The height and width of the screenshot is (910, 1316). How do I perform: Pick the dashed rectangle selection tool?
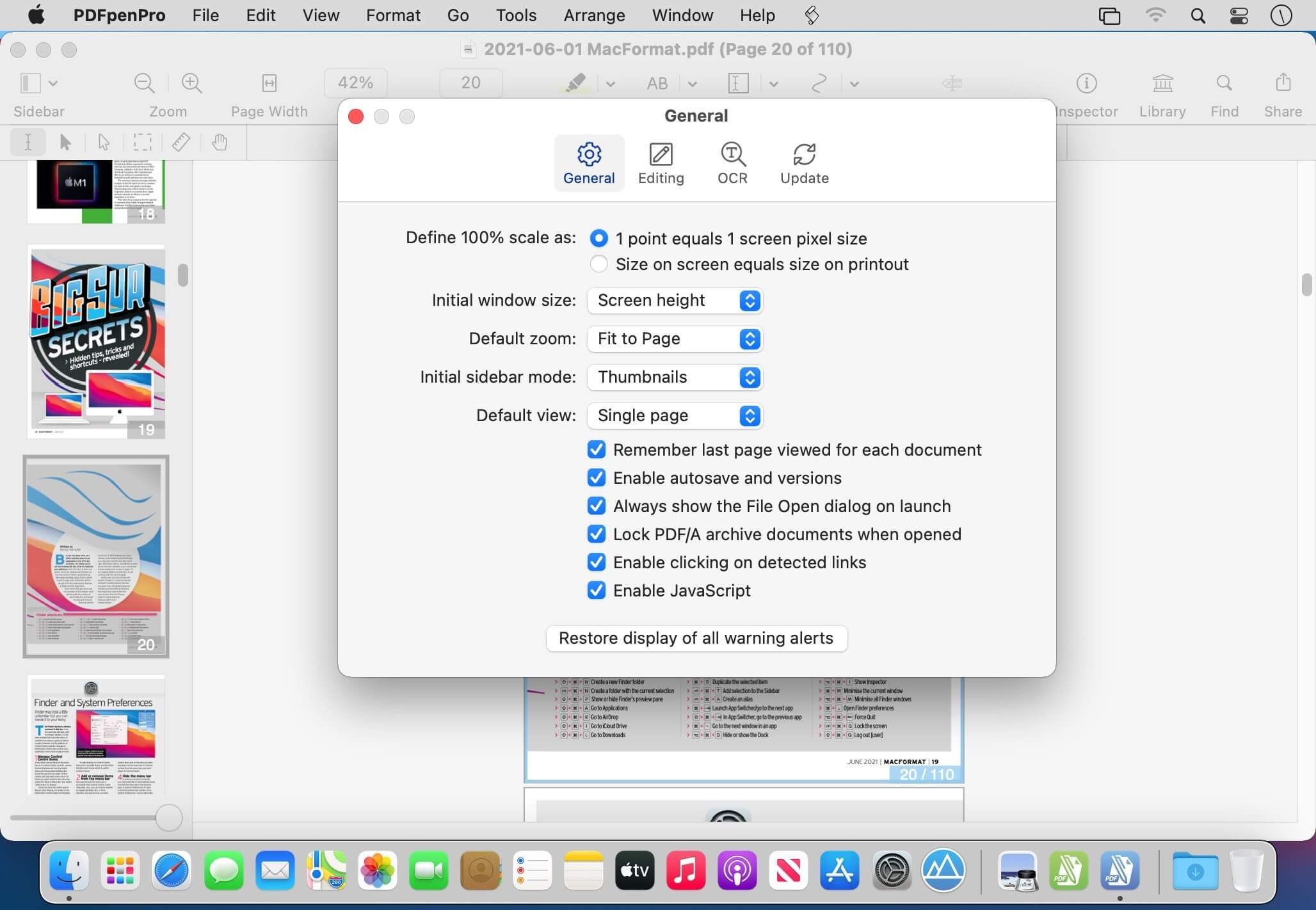tap(142, 142)
